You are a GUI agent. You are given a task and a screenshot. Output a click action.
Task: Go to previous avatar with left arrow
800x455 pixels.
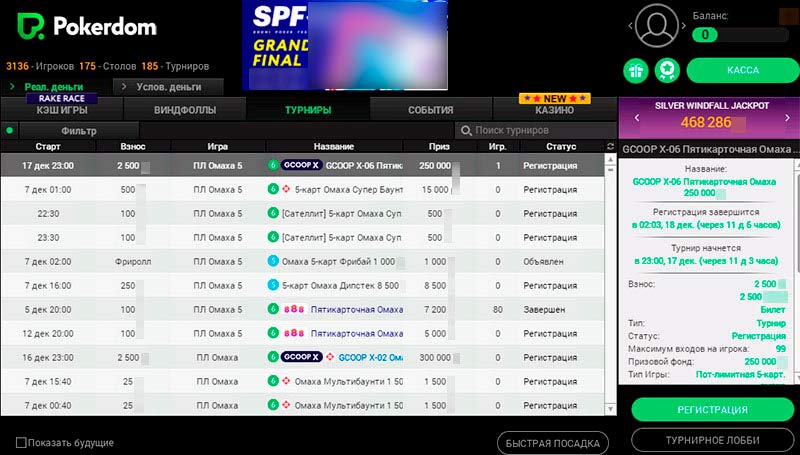(631, 26)
